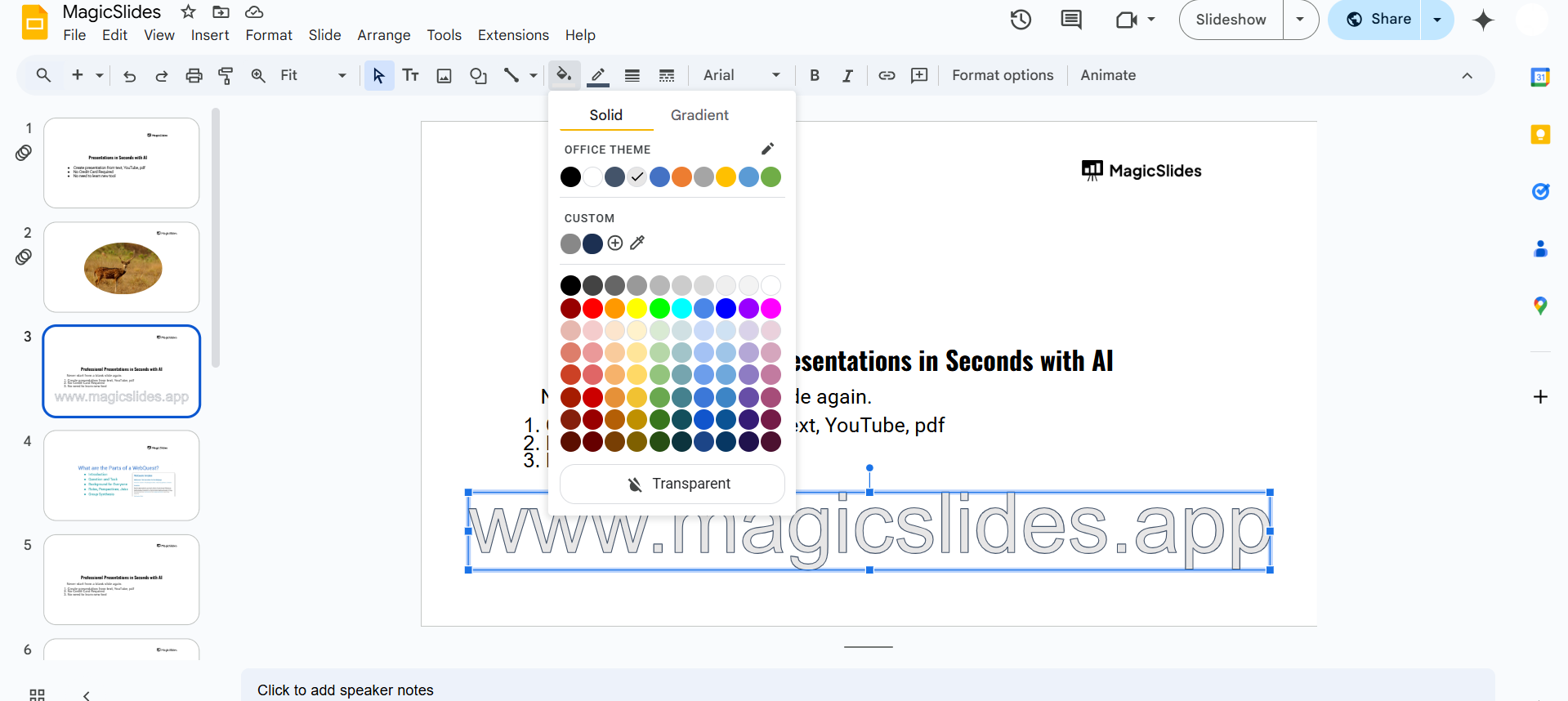This screenshot has height=701, width=1568.
Task: Click the insert image icon
Action: 444,75
